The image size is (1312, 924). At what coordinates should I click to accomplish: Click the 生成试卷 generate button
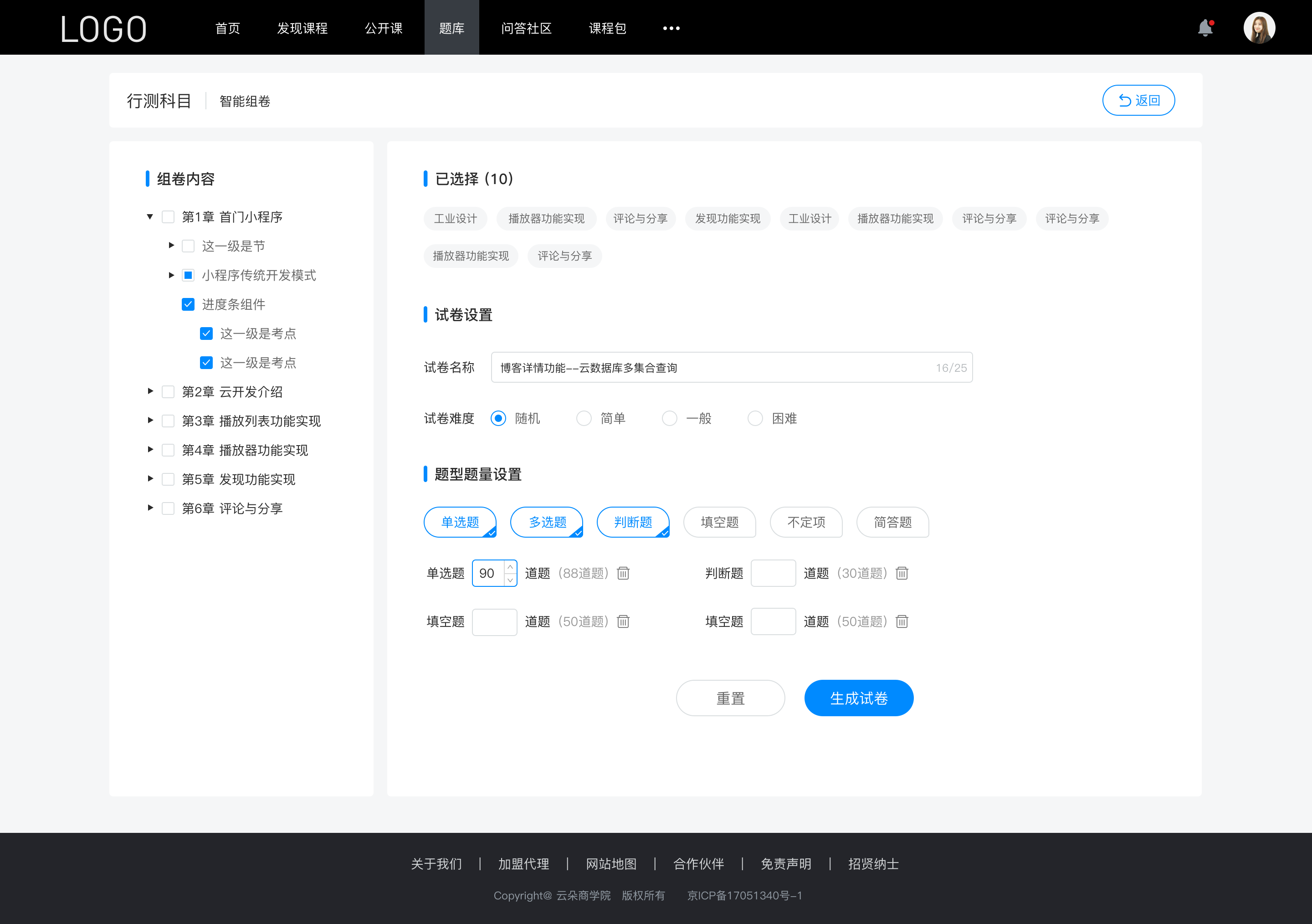point(858,697)
